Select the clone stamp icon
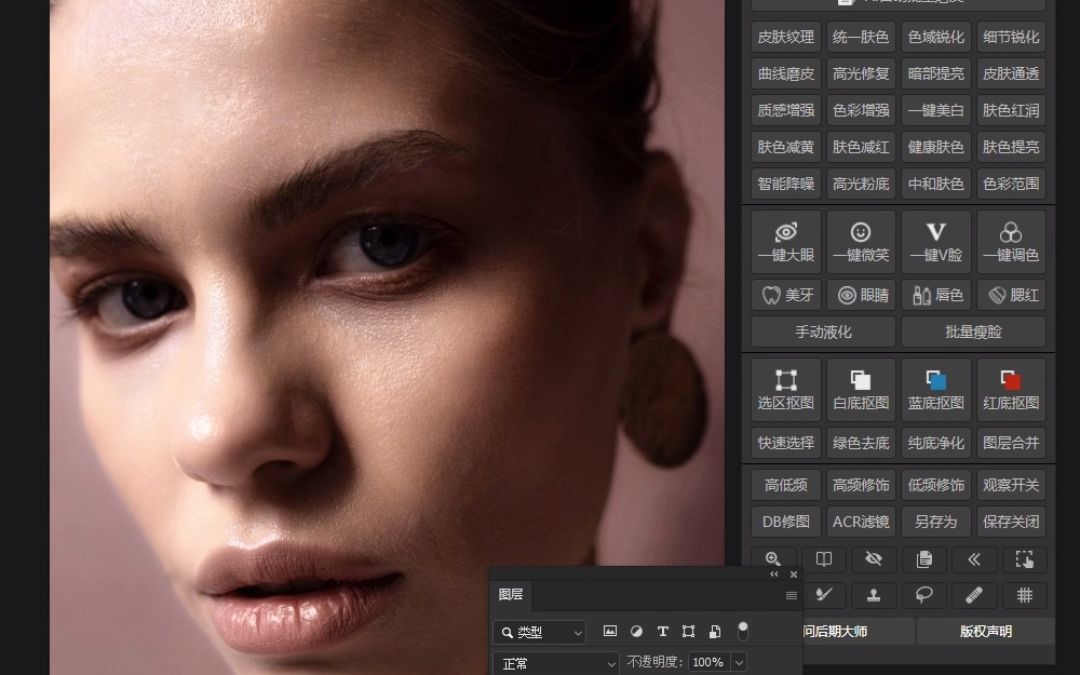Screen dimensions: 1080x675 point(873,594)
